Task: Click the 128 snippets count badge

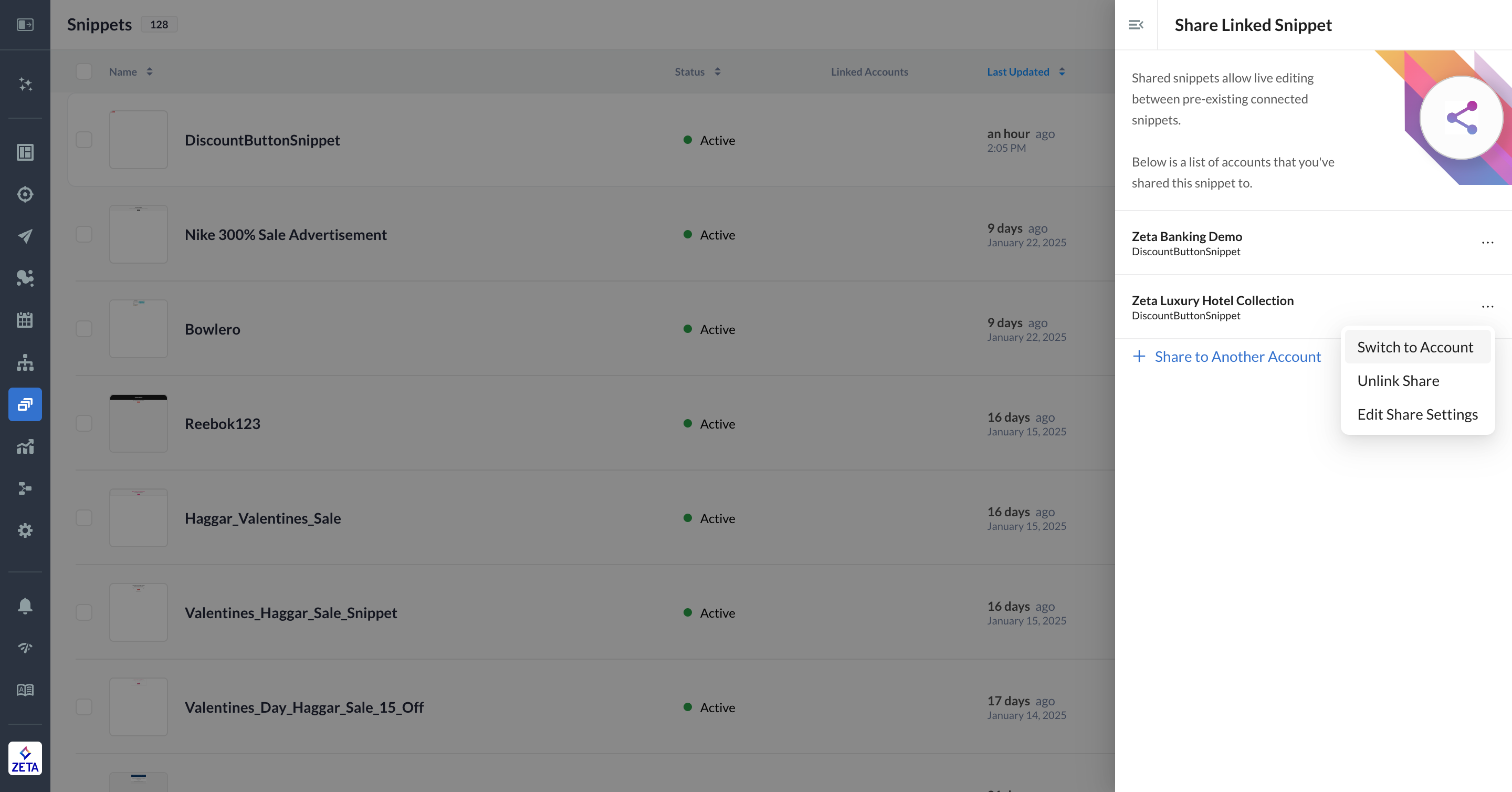Action: 159,24
